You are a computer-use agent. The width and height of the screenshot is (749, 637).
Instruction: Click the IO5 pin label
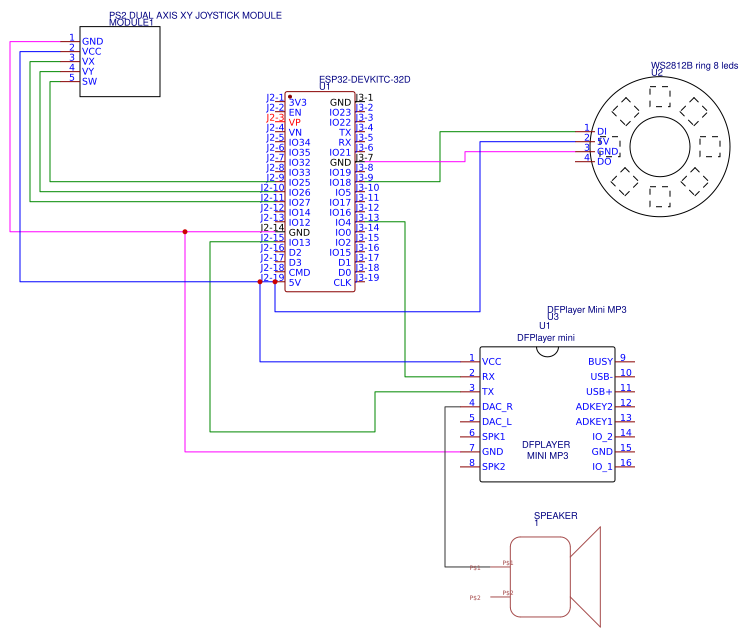click(343, 193)
